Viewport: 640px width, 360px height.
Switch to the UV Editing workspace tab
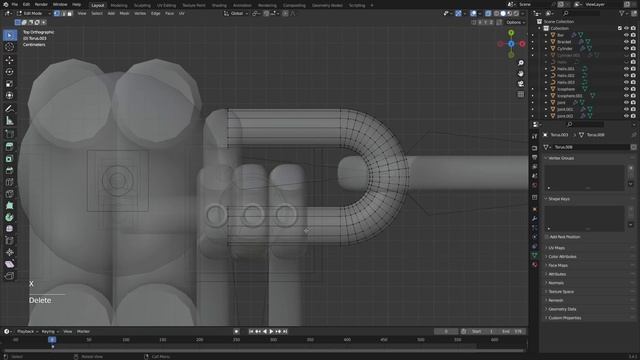tap(166, 5)
